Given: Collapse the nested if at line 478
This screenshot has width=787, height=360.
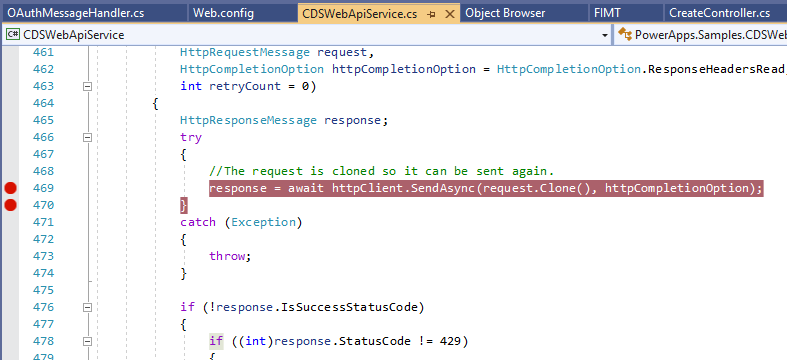Looking at the screenshot, I should [87, 341].
